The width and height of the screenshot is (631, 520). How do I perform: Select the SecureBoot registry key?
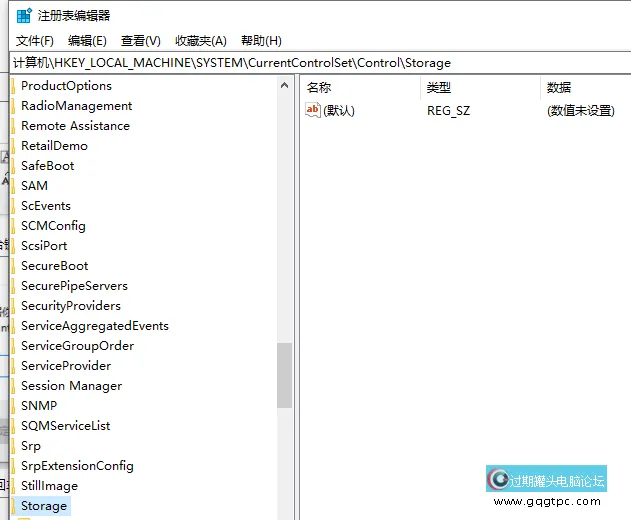54,266
